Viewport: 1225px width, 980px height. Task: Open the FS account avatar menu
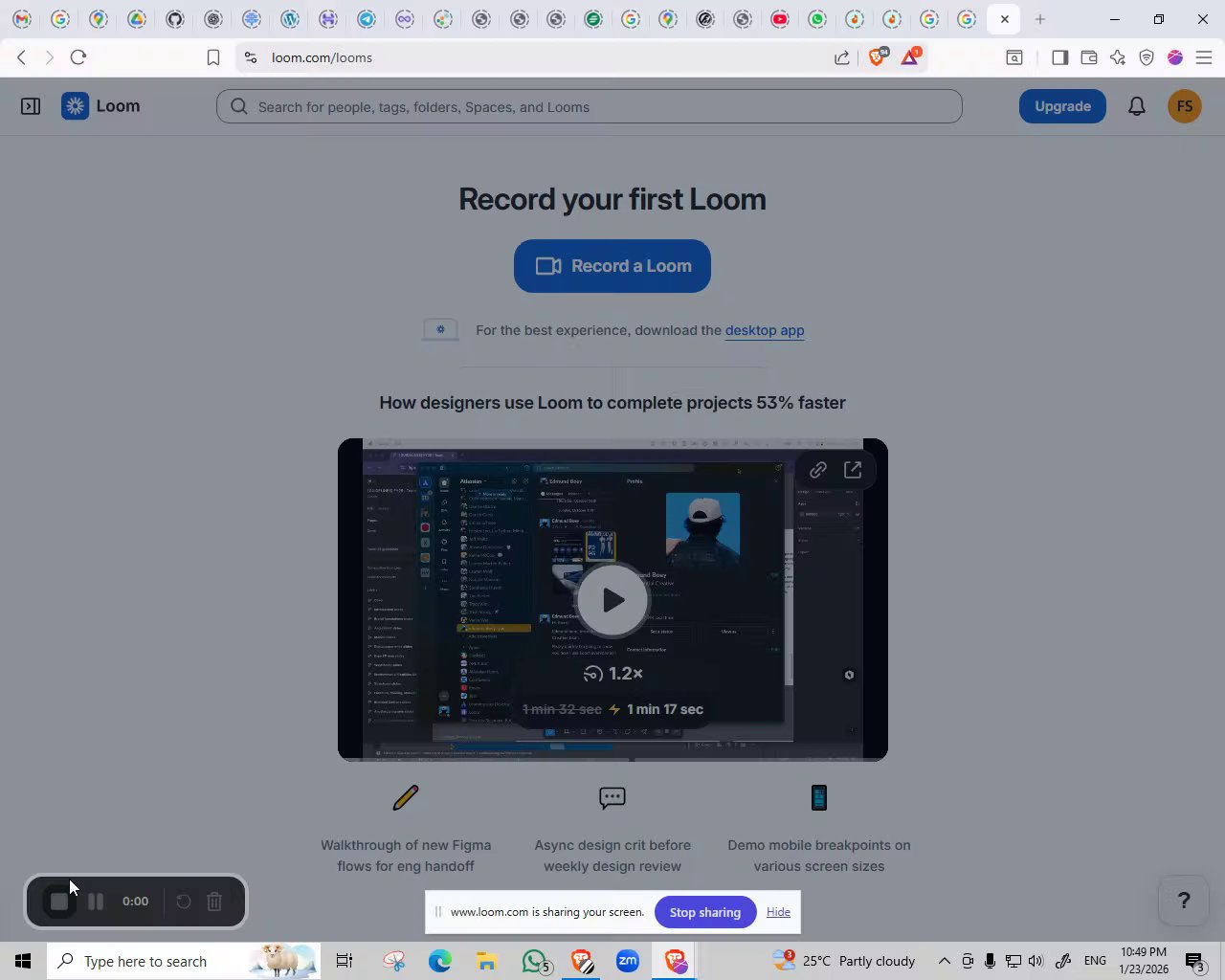[x=1185, y=106]
